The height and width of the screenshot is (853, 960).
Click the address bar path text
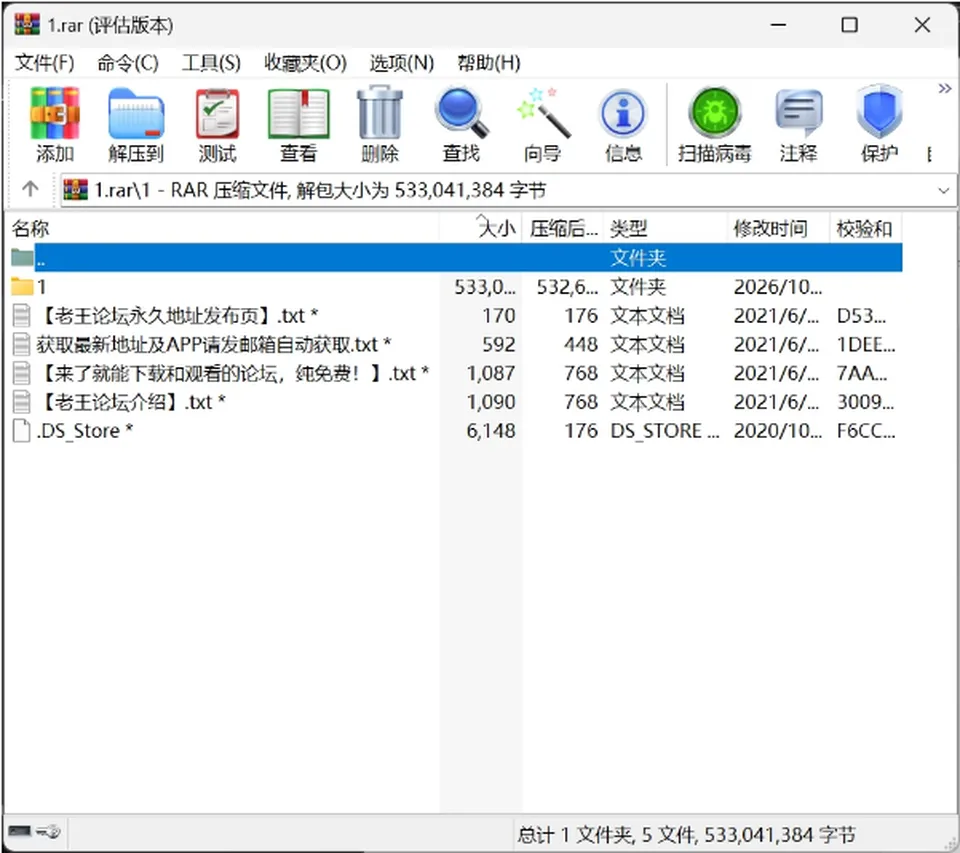coord(320,190)
